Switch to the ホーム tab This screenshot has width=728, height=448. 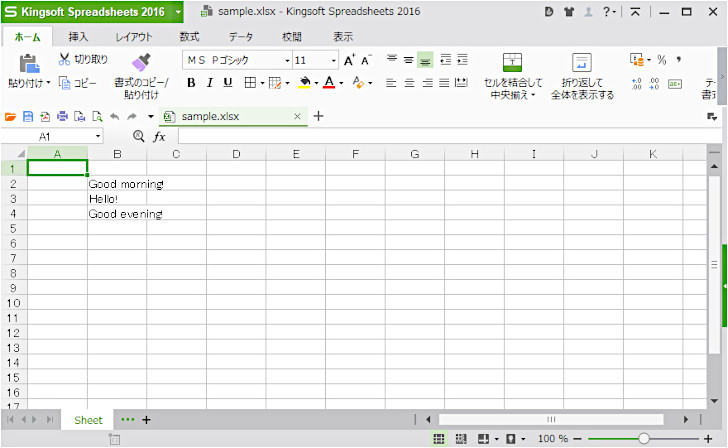tap(27, 37)
